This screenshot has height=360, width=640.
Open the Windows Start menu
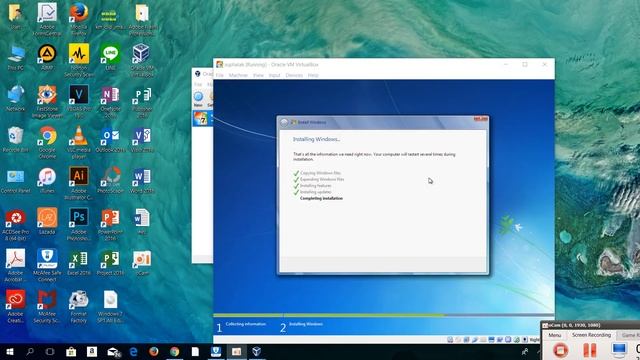10,351
